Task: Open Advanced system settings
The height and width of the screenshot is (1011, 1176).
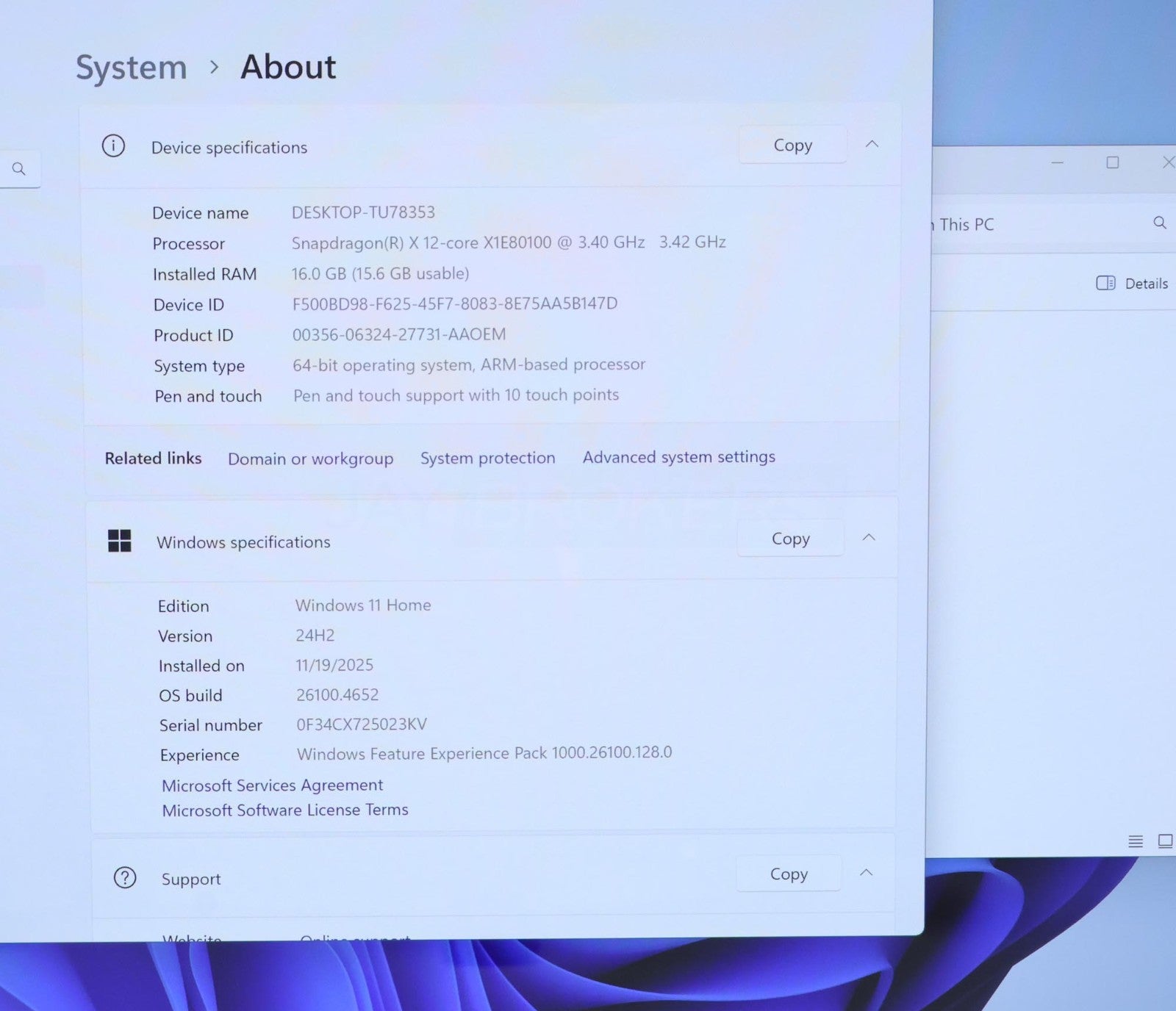Action: coord(678,457)
